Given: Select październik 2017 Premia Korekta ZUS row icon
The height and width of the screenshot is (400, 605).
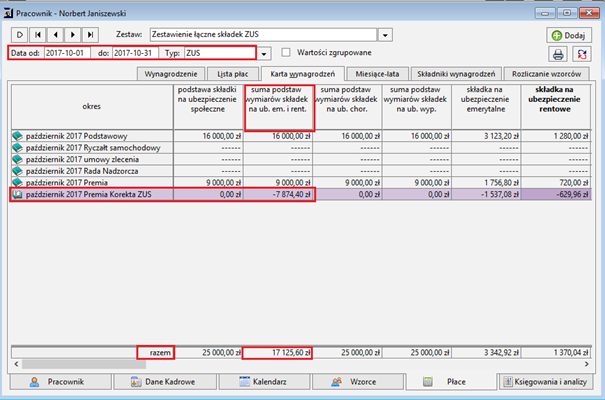Looking at the screenshot, I should click(17, 194).
